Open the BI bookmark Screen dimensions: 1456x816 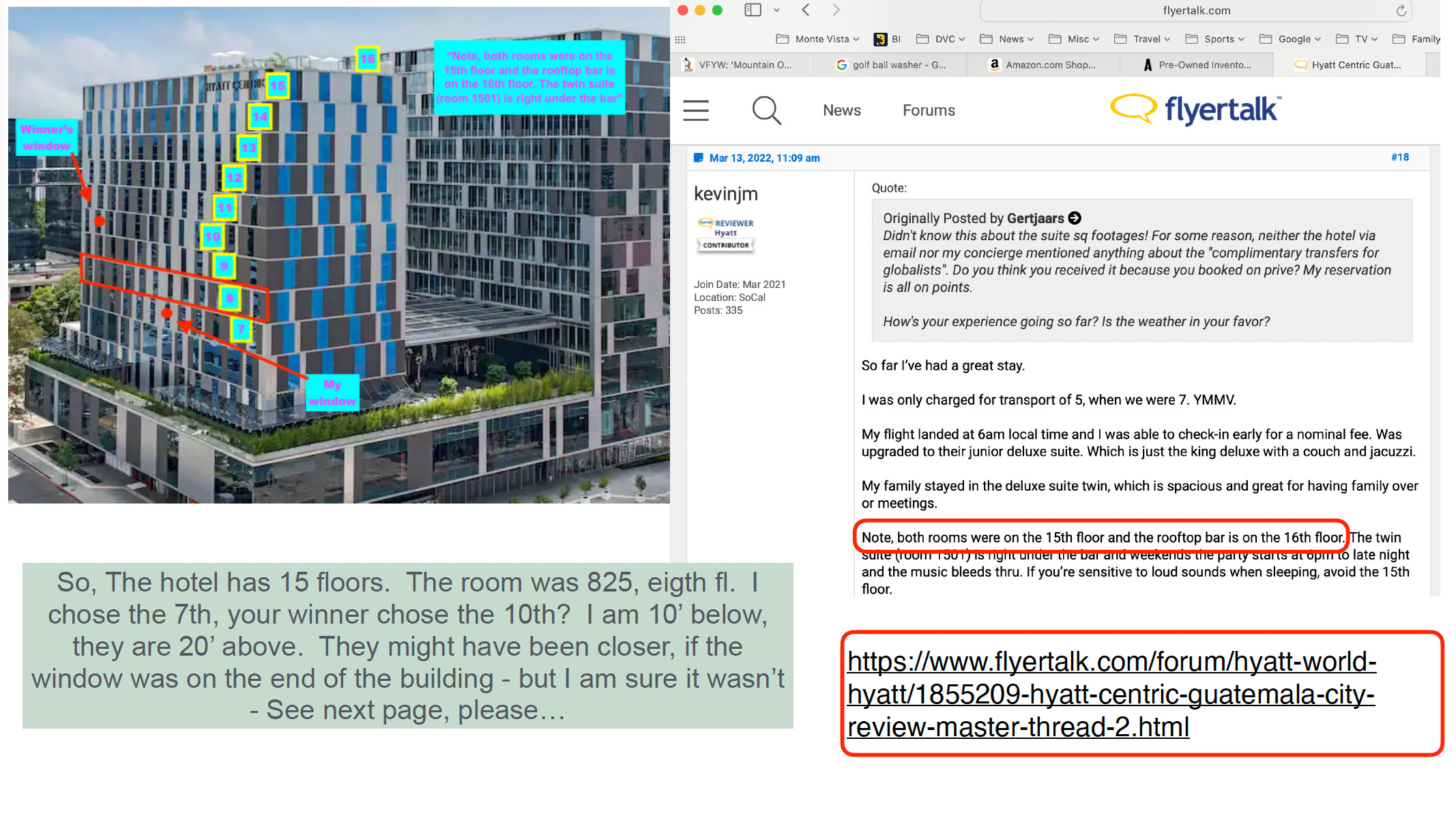[887, 39]
